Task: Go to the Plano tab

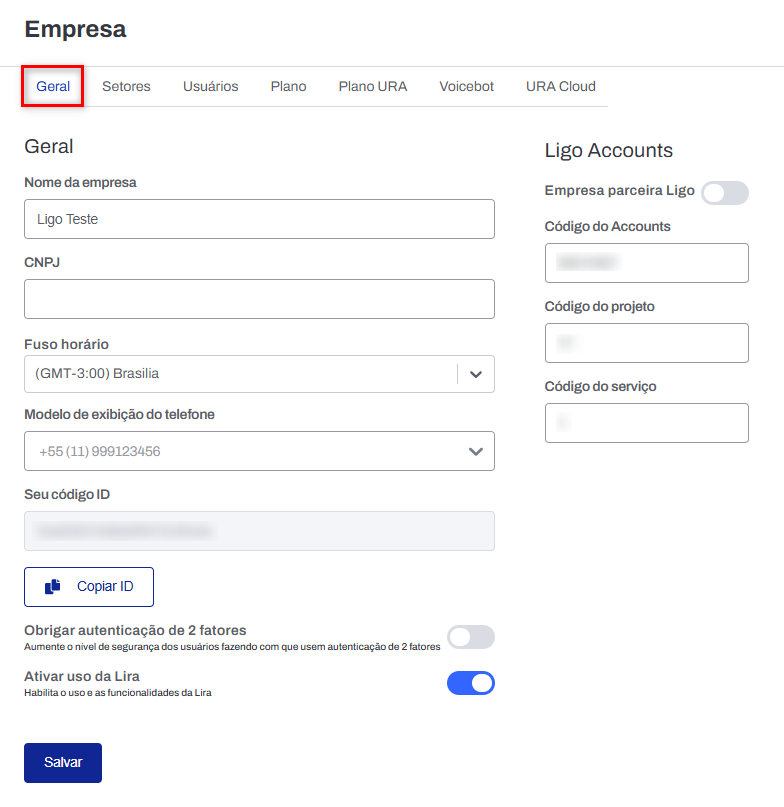Action: (x=288, y=86)
